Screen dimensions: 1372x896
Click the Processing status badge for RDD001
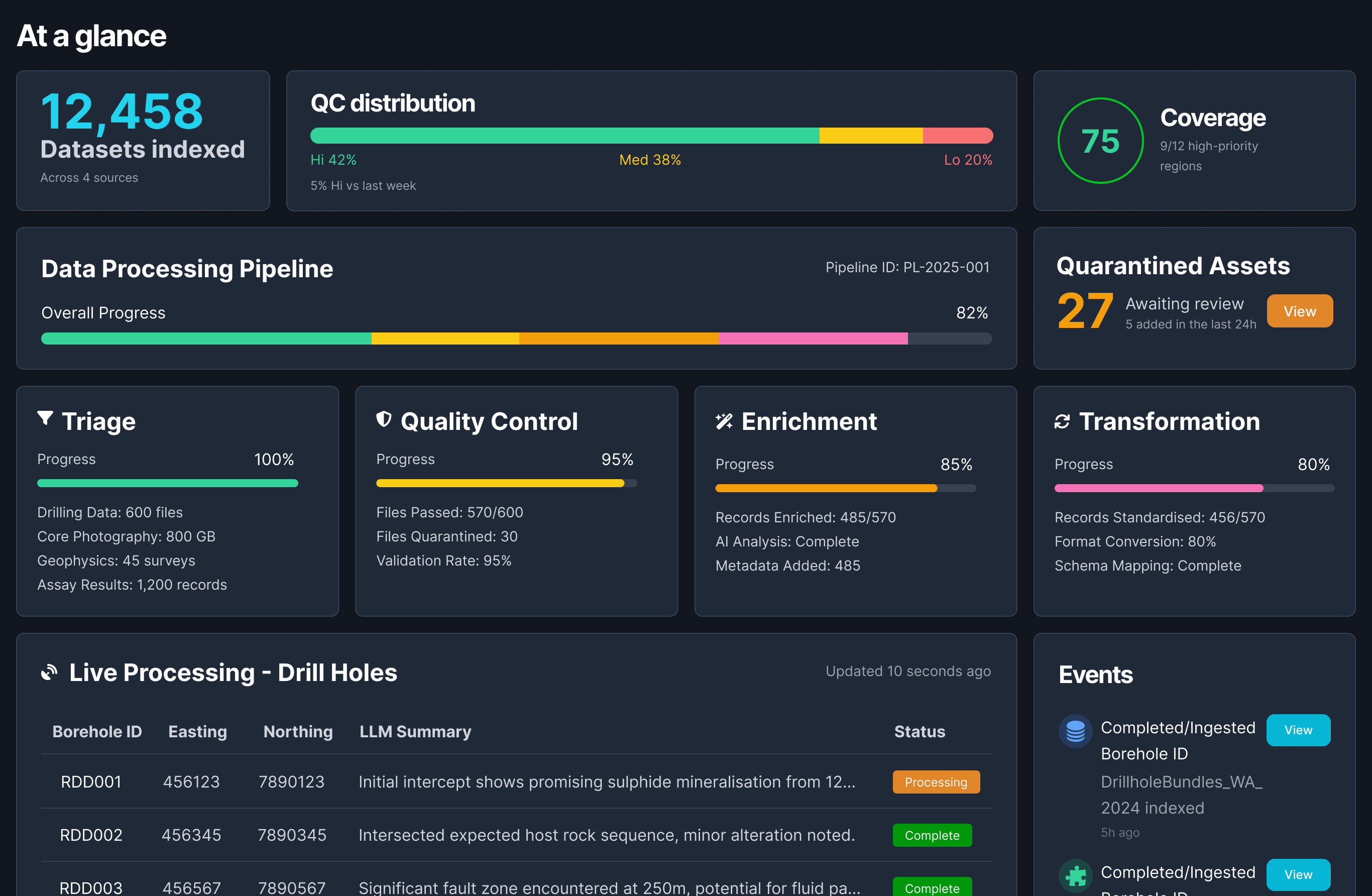936,782
